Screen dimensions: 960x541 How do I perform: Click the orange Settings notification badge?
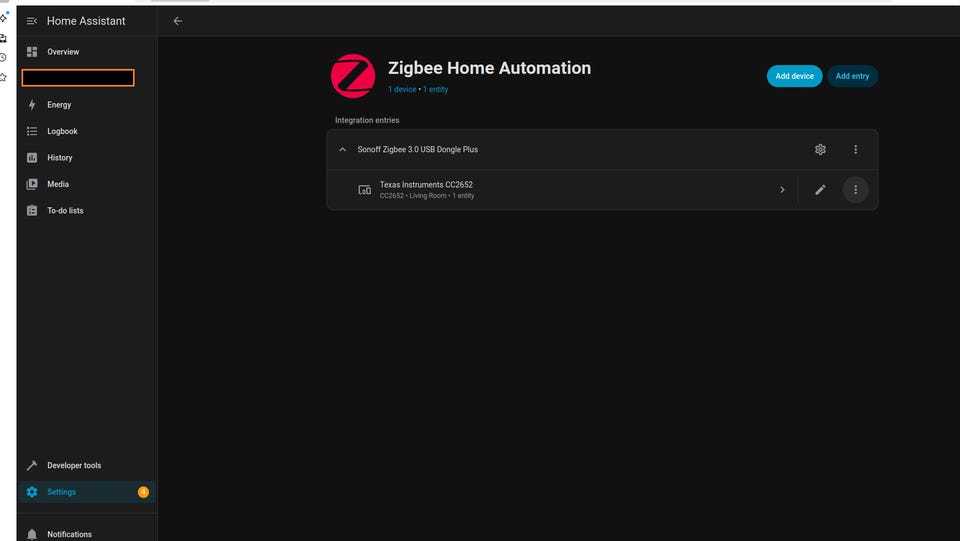143,492
